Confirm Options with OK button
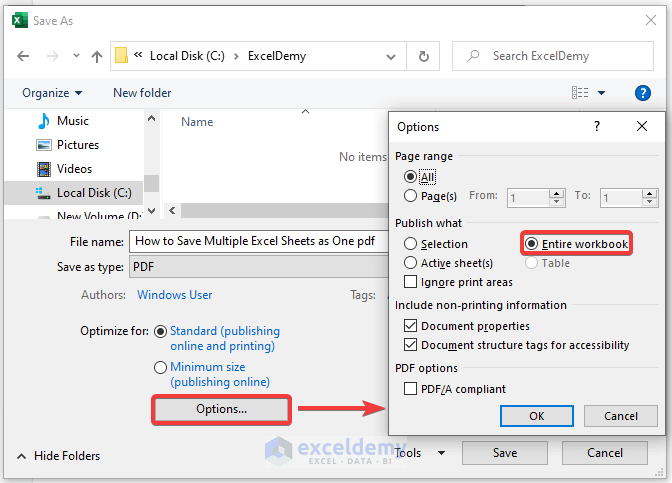The image size is (672, 483). pos(537,416)
